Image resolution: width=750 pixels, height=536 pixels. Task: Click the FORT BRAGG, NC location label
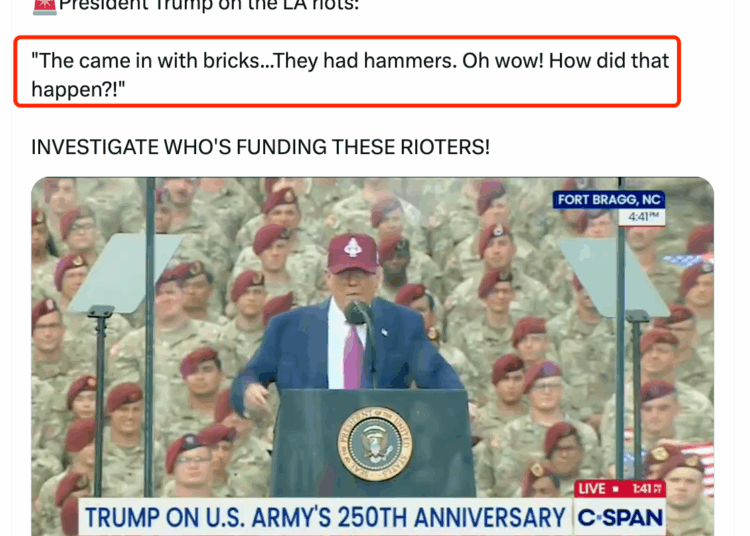(x=608, y=199)
